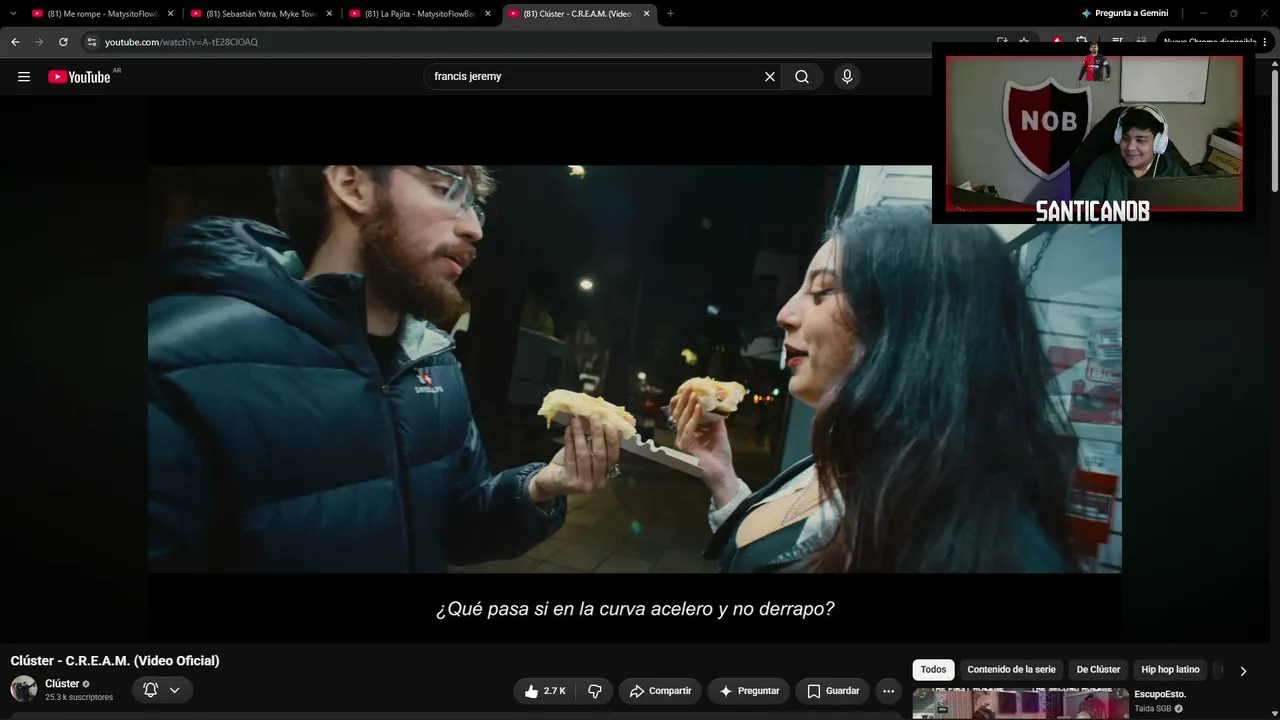Run search with the magnifier button
1280x720 pixels.
coord(802,77)
